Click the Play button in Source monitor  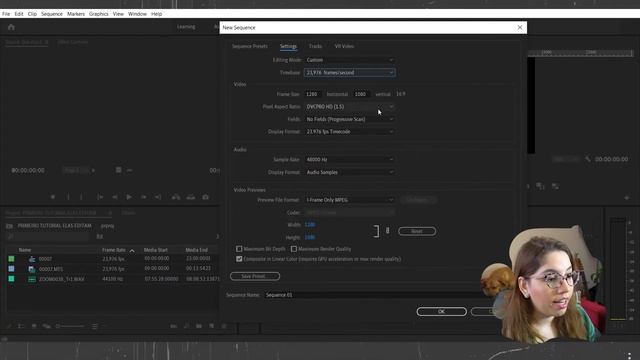[129, 197]
